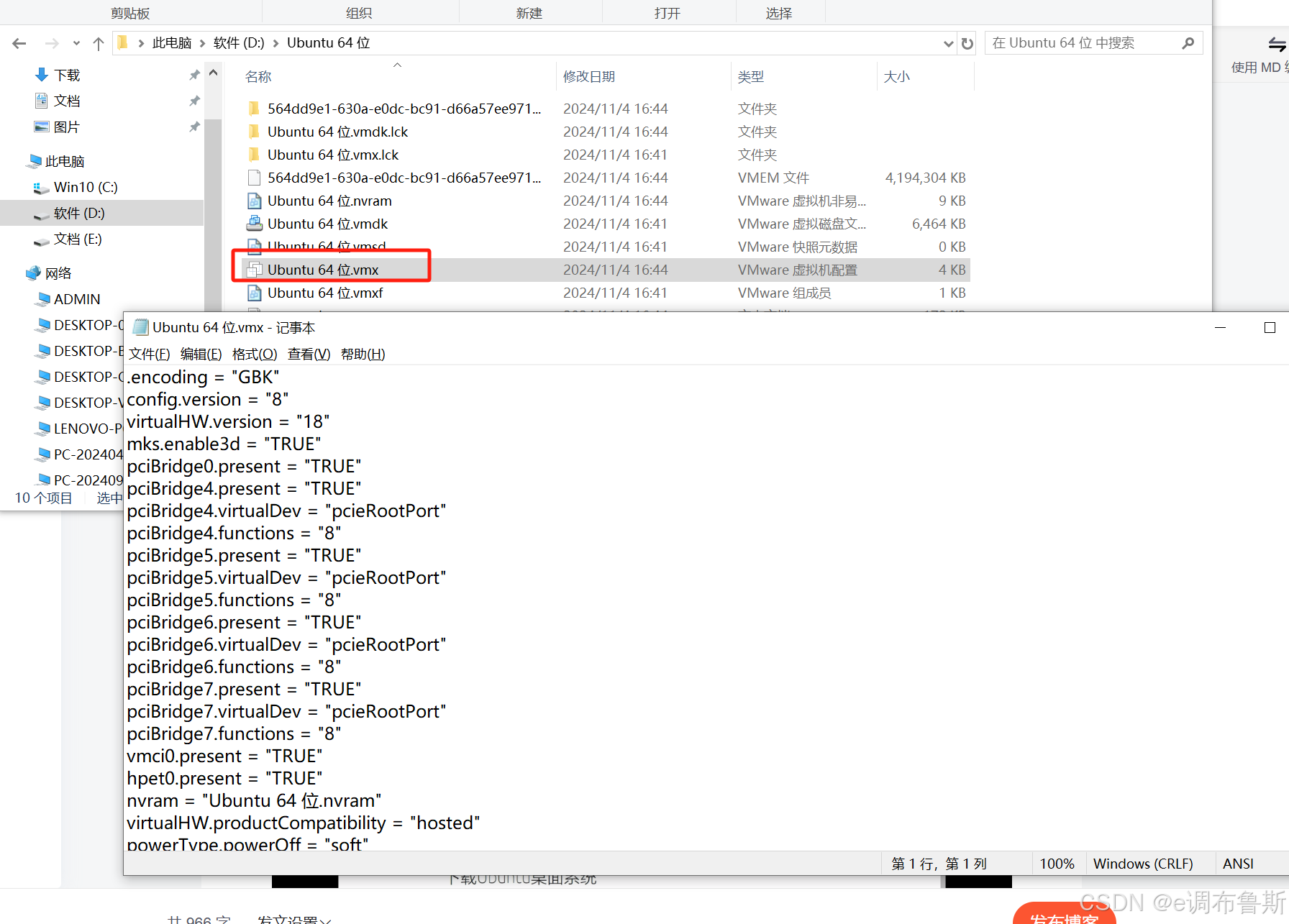This screenshot has width=1289, height=924.
Task: Select Ubuntu 64 位.vmx config icon
Action: coord(254,270)
